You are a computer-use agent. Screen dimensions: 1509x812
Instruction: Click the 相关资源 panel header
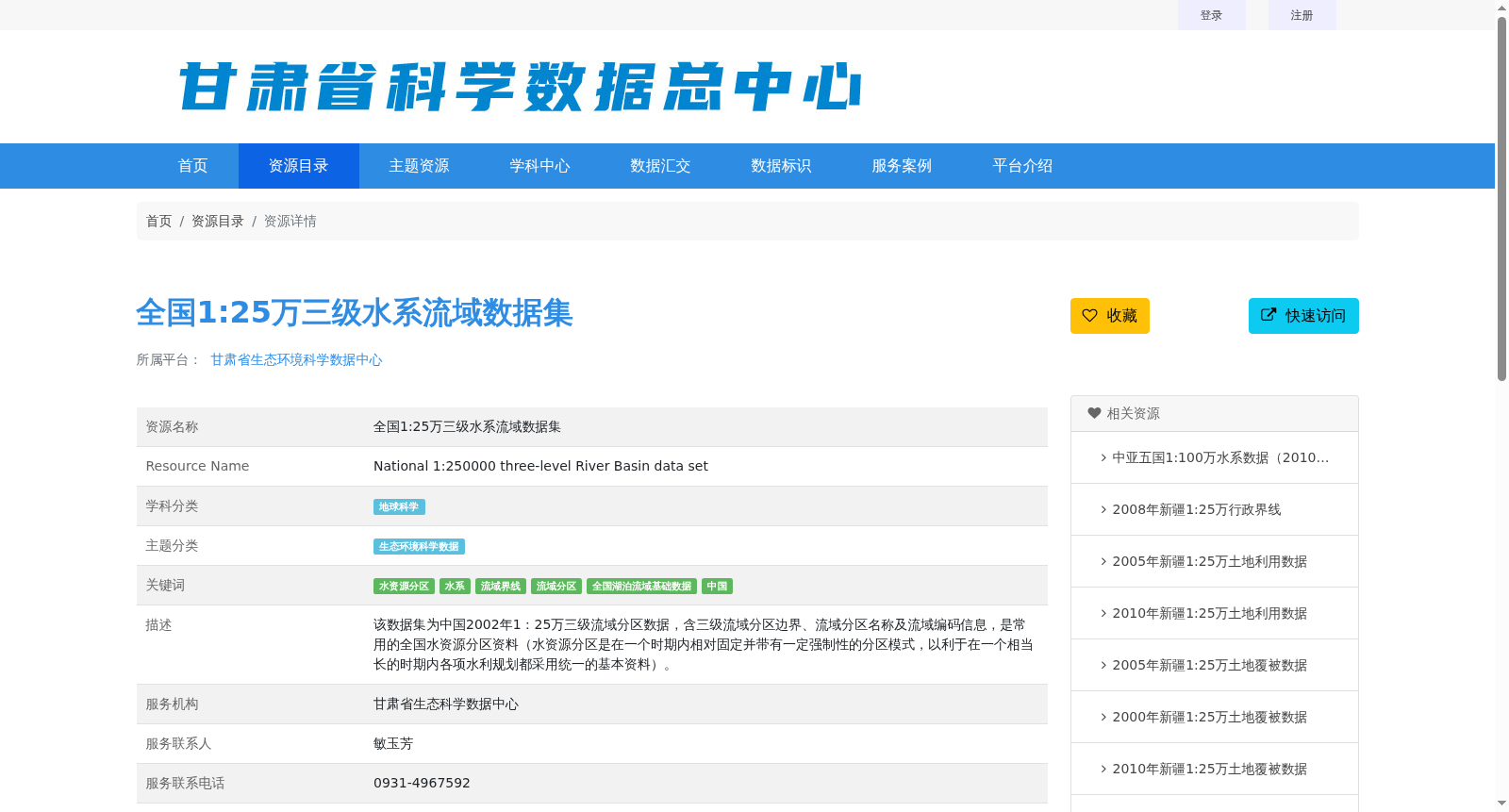[1215, 414]
